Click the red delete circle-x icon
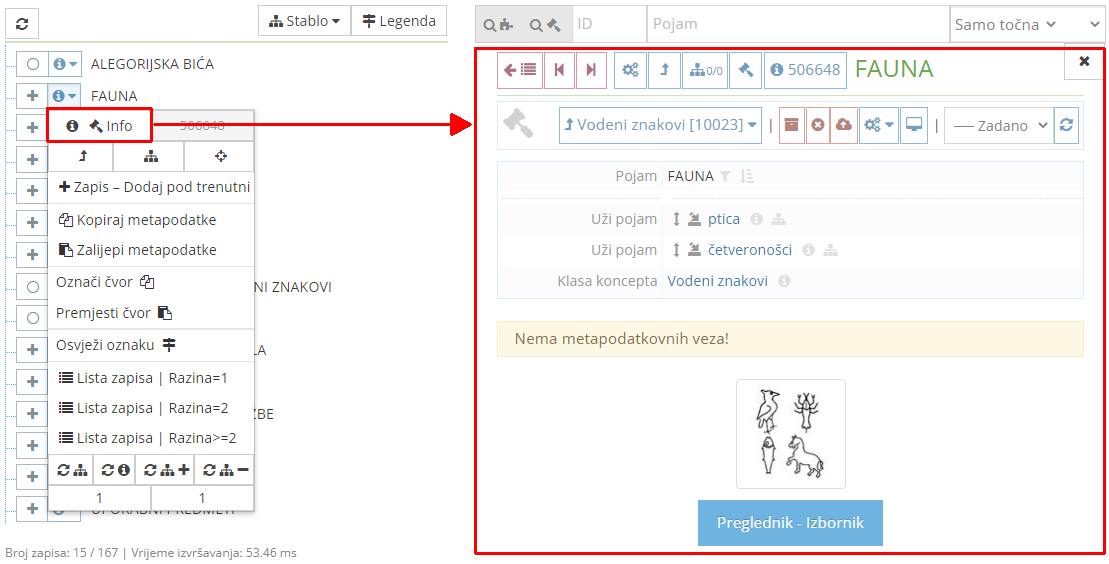Viewport: 1109px width, 564px height. pyautogui.click(x=818, y=125)
